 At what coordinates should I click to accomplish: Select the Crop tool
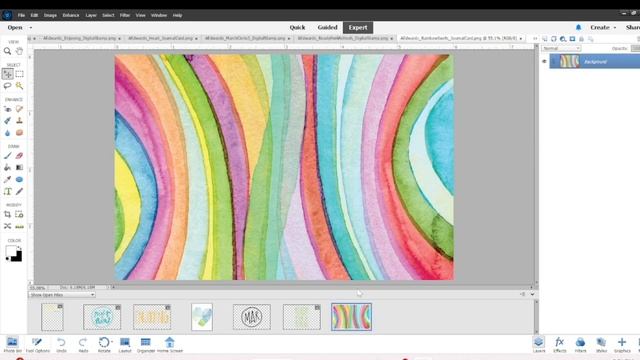pyautogui.click(x=7, y=214)
